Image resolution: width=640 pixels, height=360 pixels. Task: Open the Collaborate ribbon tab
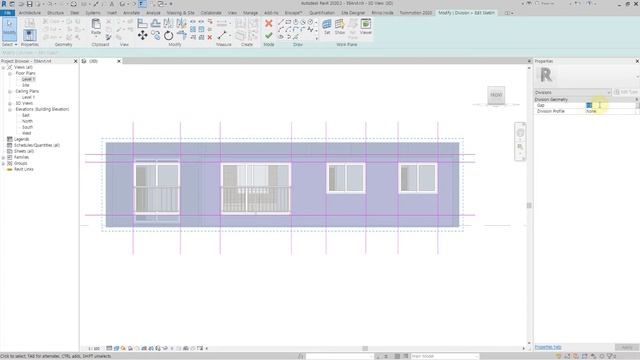[x=211, y=13]
